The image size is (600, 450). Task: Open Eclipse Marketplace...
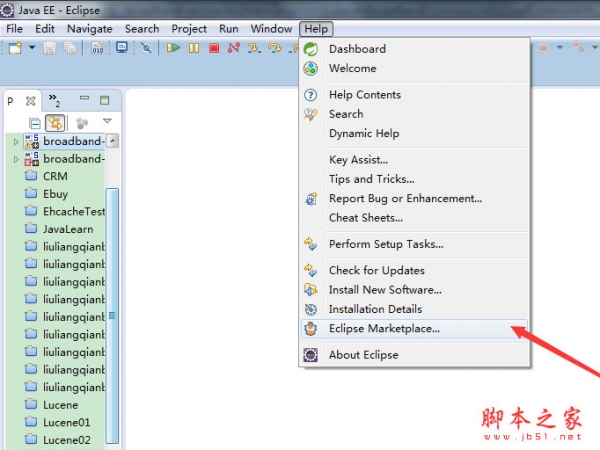pyautogui.click(x=414, y=329)
